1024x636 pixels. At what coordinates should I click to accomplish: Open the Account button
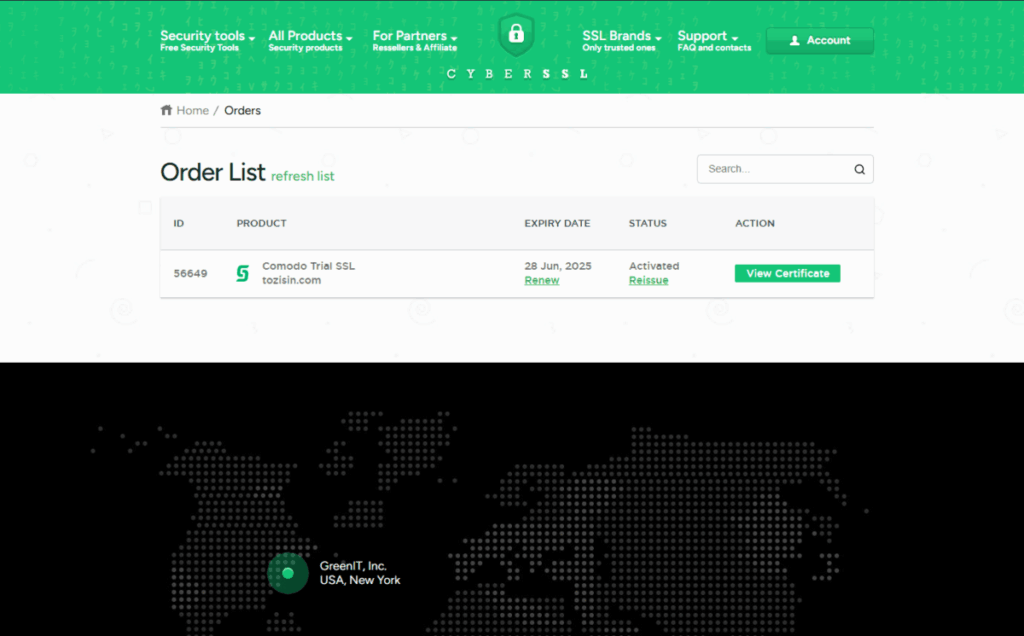pos(820,40)
